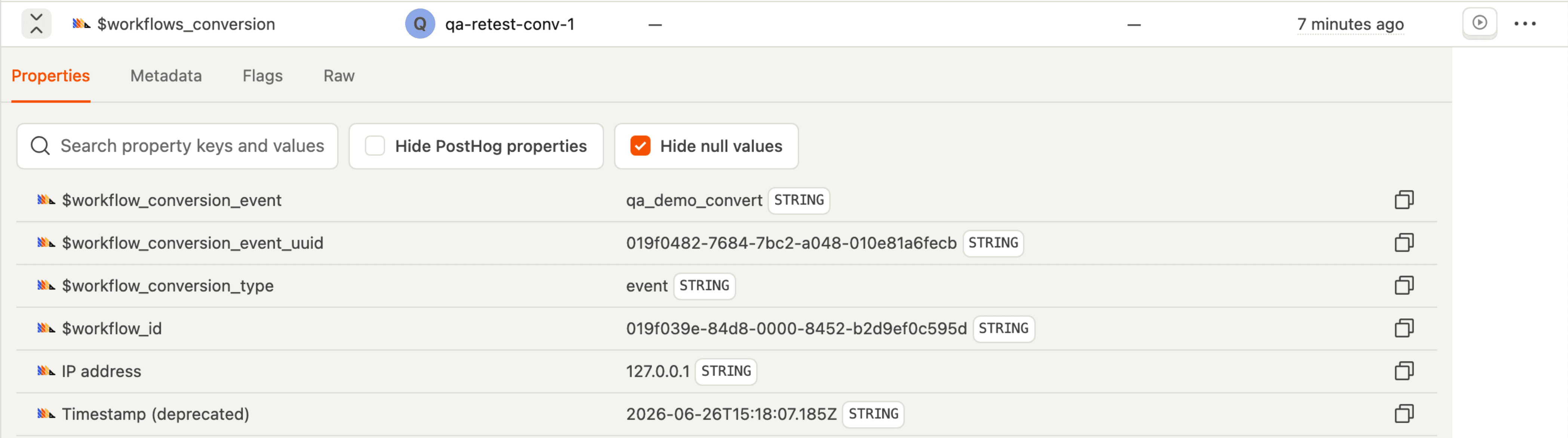Click the magnifier icon in property search

(x=40, y=146)
